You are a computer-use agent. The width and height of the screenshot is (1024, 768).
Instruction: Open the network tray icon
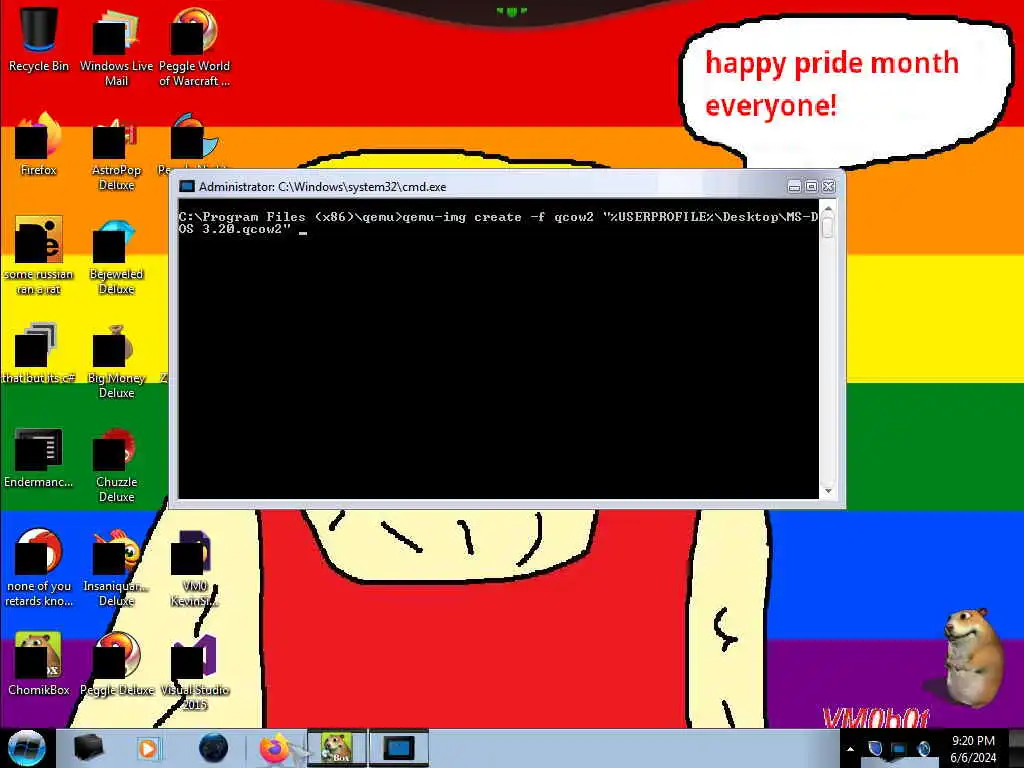(899, 748)
